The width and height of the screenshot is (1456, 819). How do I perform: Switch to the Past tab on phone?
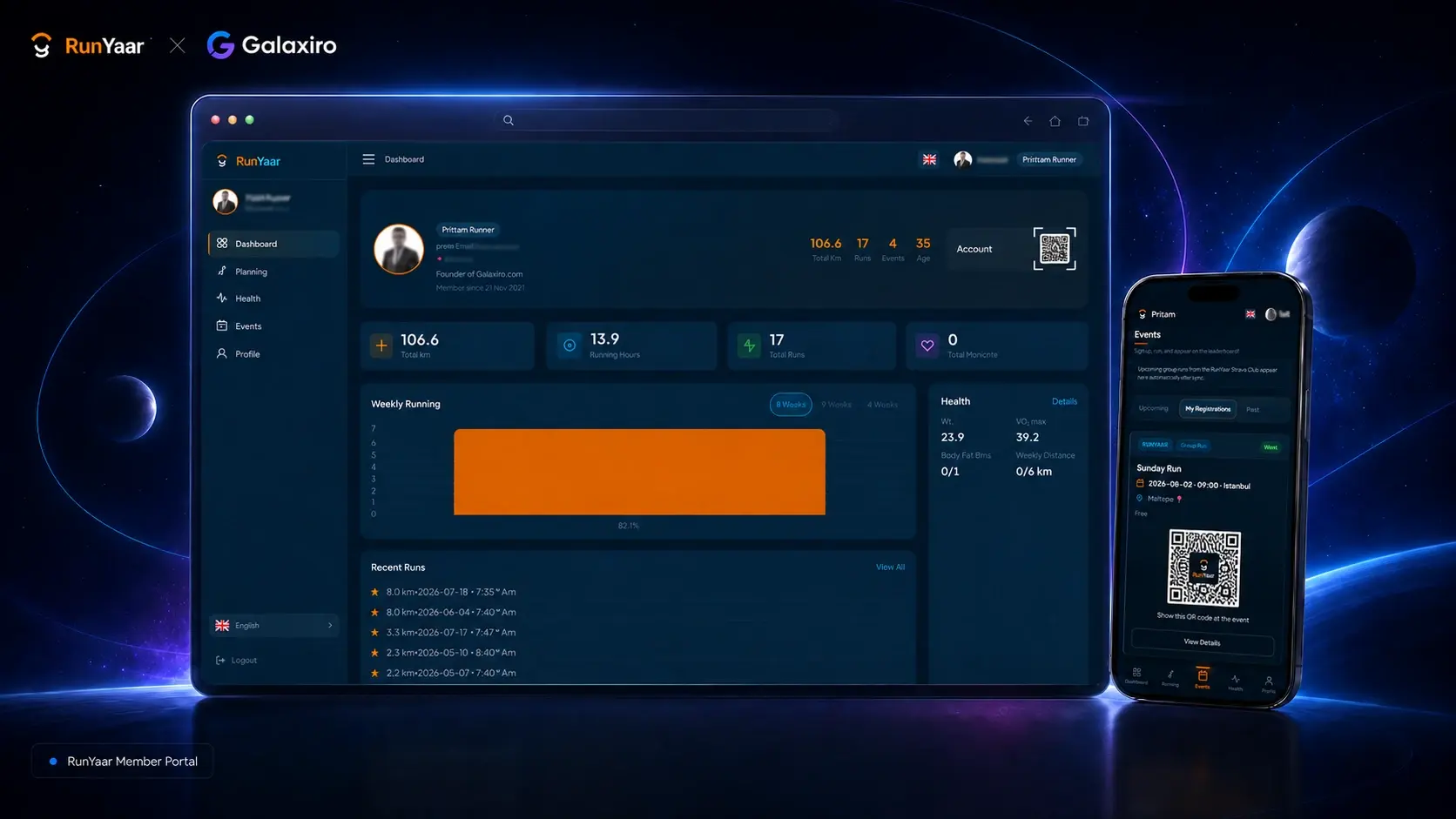pos(1253,410)
